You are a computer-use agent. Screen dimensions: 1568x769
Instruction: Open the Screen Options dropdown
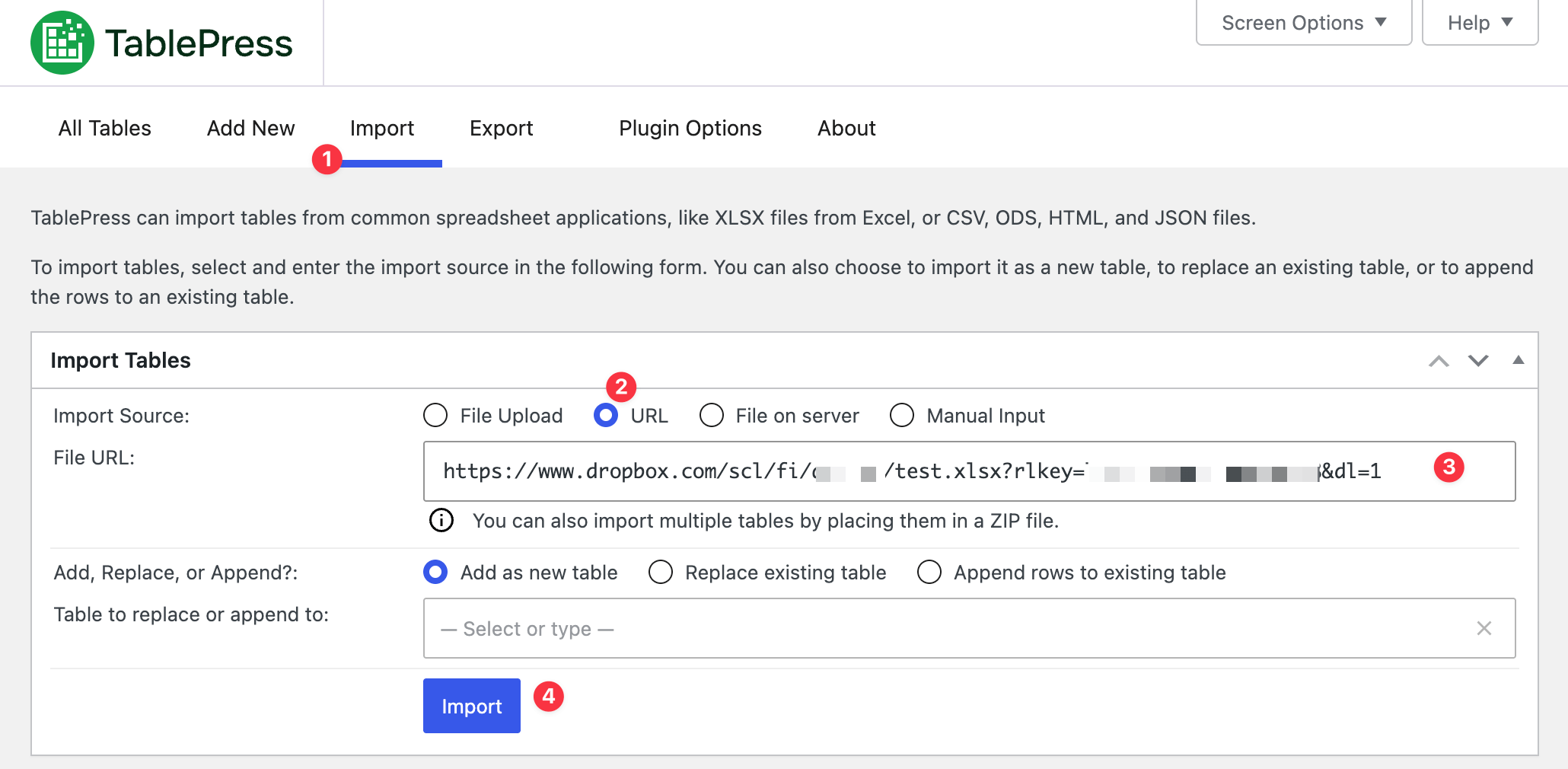tap(1302, 22)
